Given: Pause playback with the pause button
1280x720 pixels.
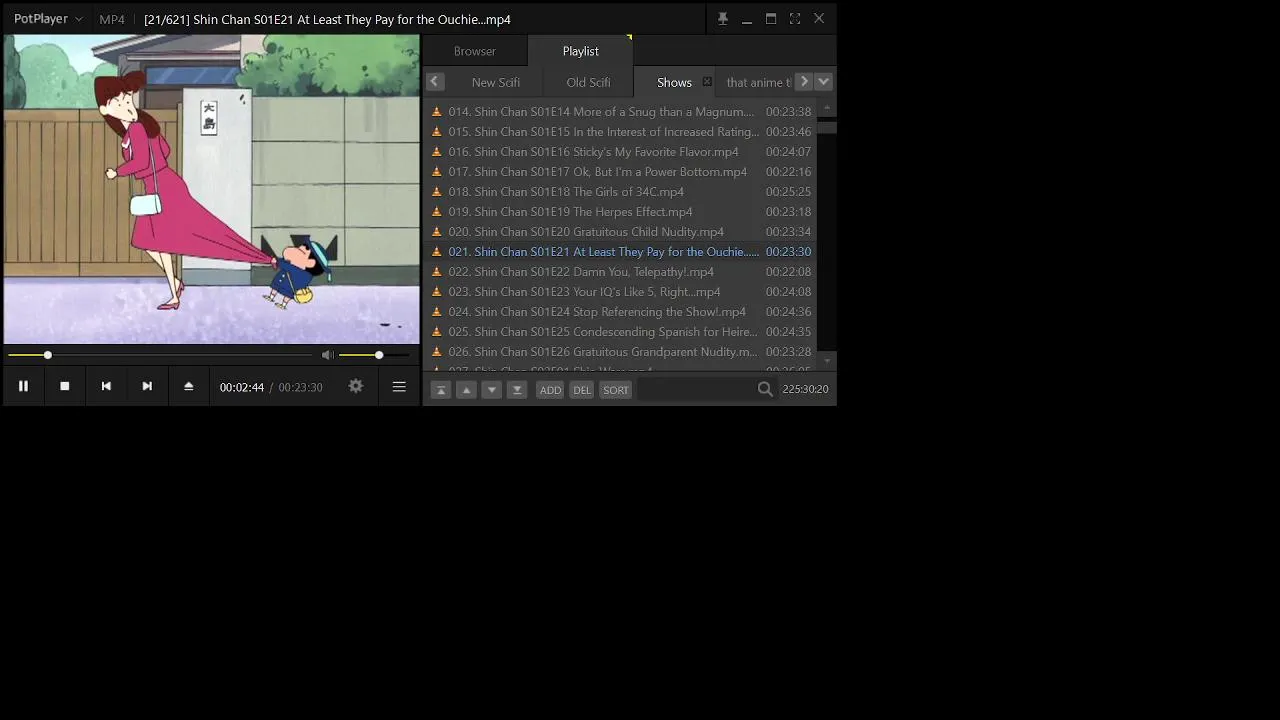Looking at the screenshot, I should (x=23, y=386).
